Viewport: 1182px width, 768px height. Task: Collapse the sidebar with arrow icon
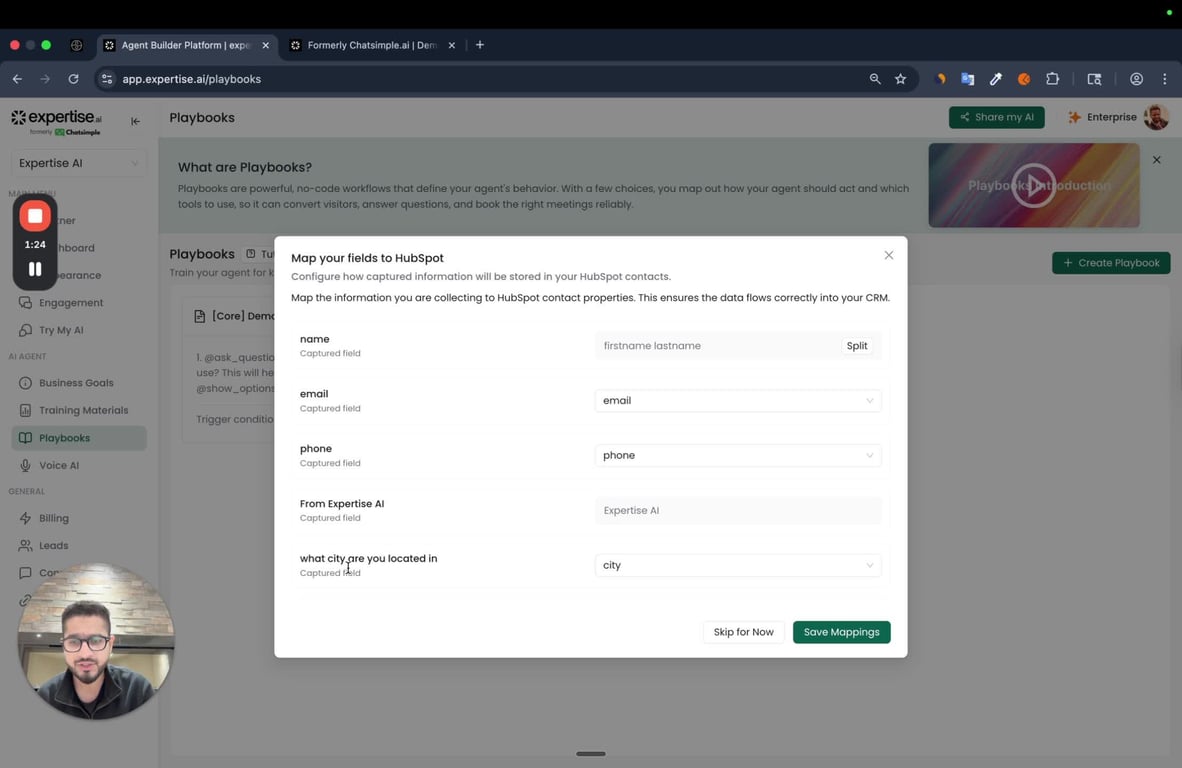coord(135,121)
